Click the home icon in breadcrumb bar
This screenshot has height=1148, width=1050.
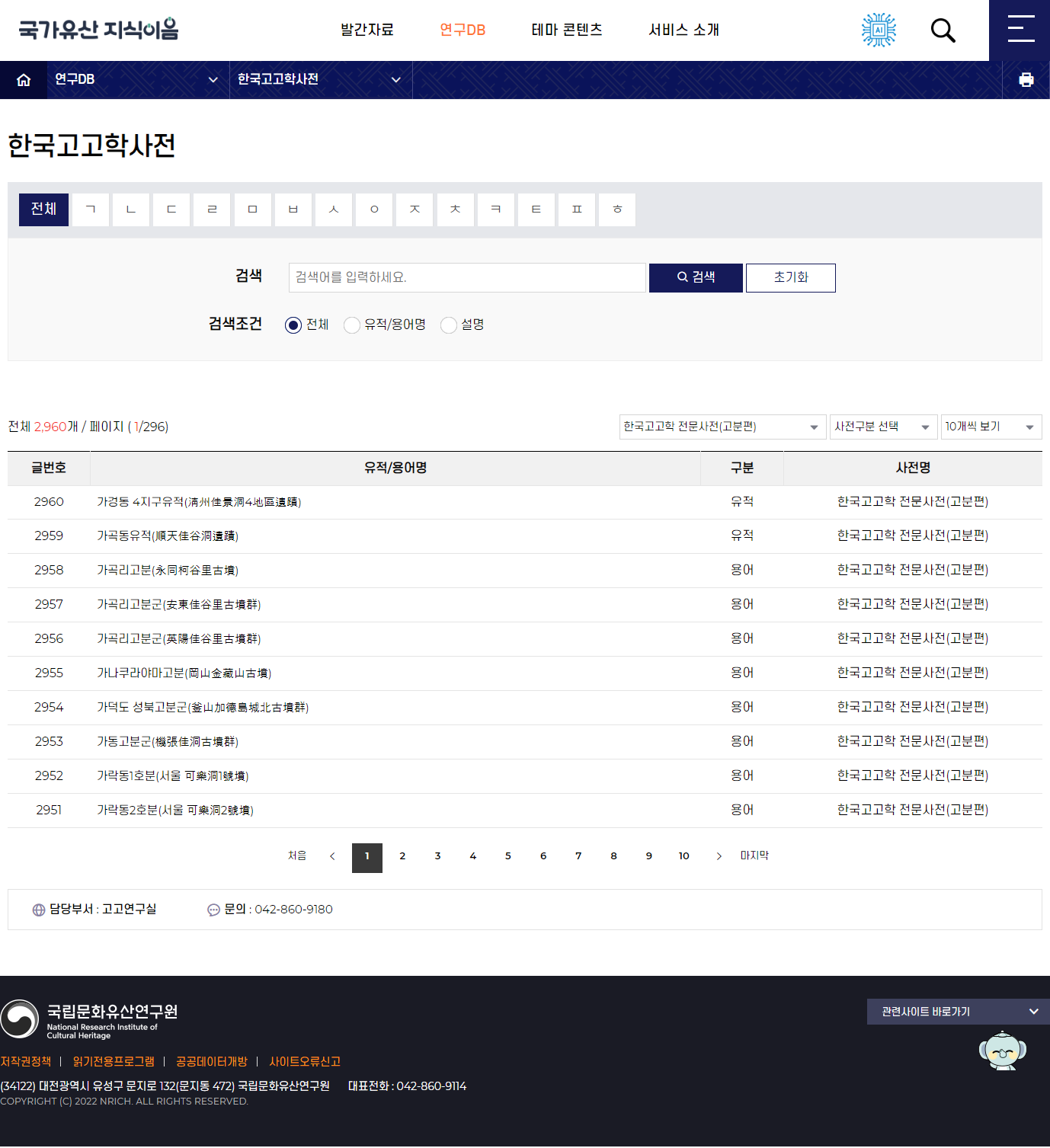24,80
